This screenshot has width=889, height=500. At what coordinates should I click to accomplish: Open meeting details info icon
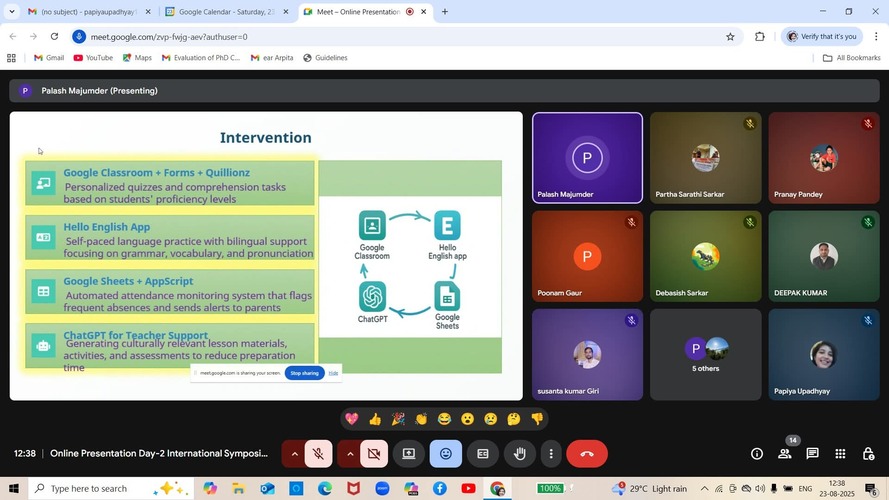click(757, 454)
